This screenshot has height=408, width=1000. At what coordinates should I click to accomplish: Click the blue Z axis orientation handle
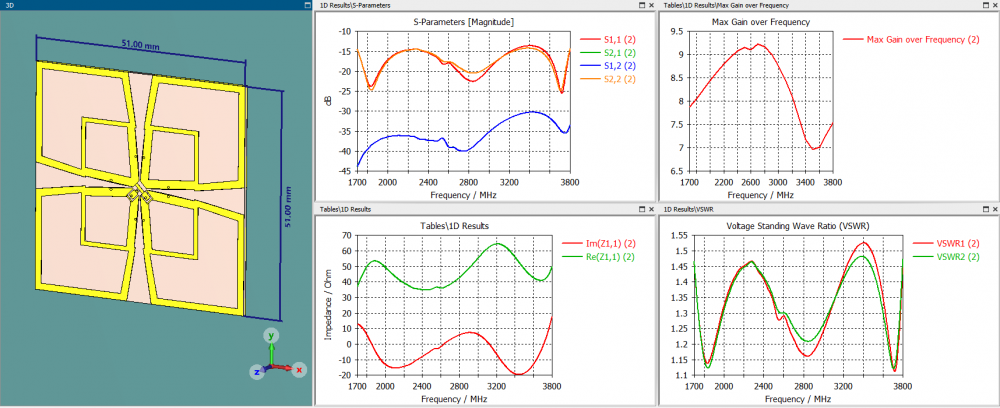point(256,372)
